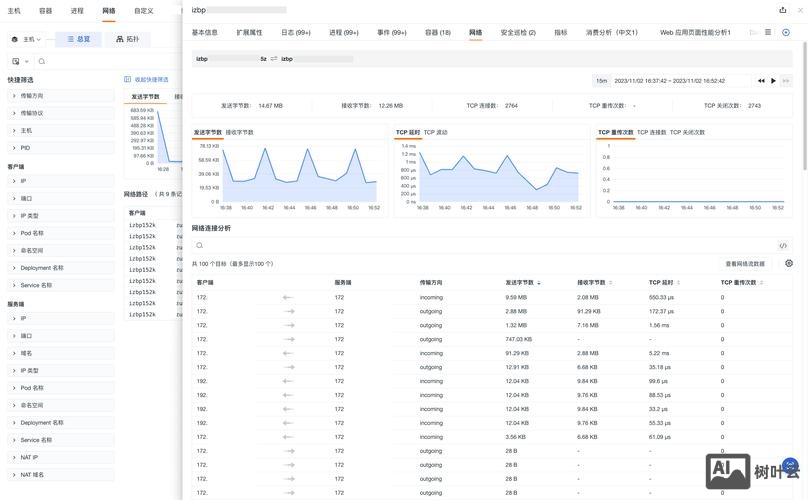808x500 pixels.
Task: Open the 扩展属性 detail tab
Action: [249, 32]
